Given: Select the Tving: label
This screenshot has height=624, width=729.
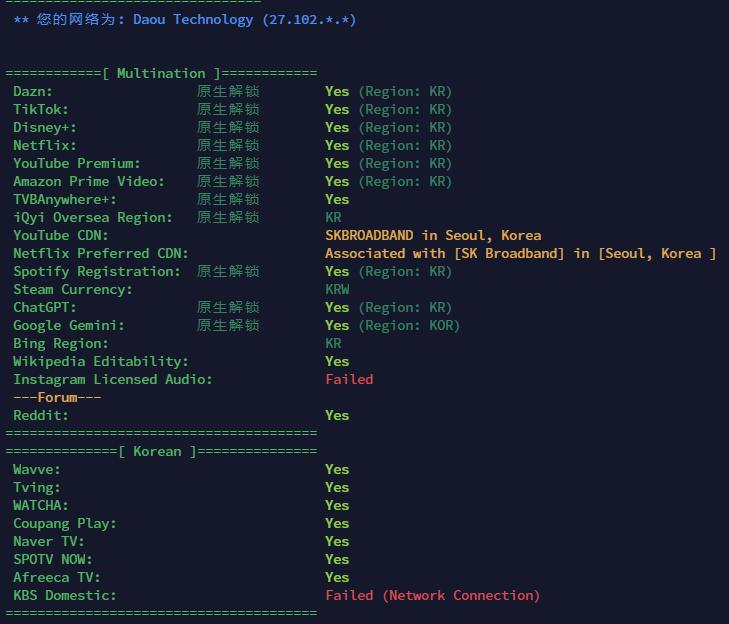Looking at the screenshot, I should pos(37,487).
